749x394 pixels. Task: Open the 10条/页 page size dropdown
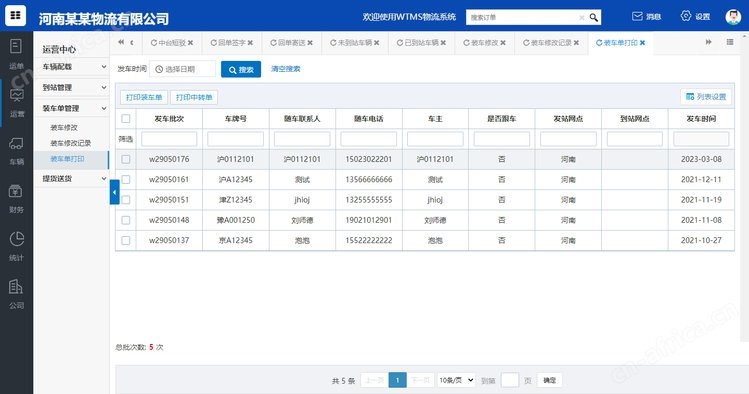tap(456, 380)
